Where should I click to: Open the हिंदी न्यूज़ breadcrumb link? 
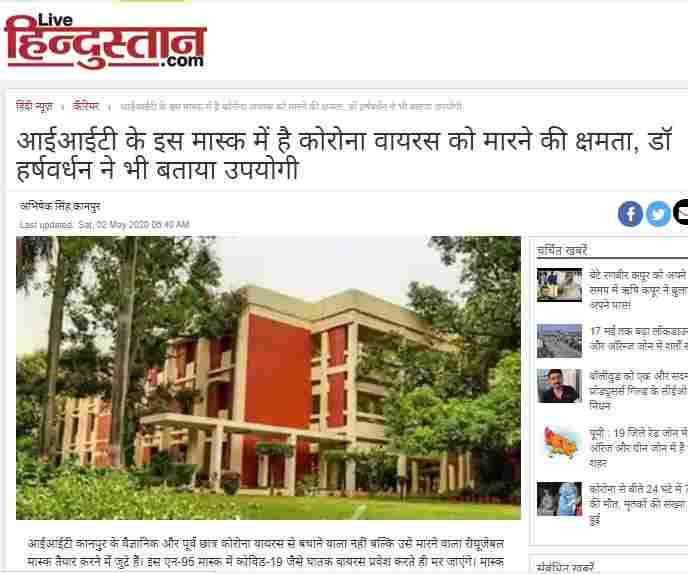35,107
